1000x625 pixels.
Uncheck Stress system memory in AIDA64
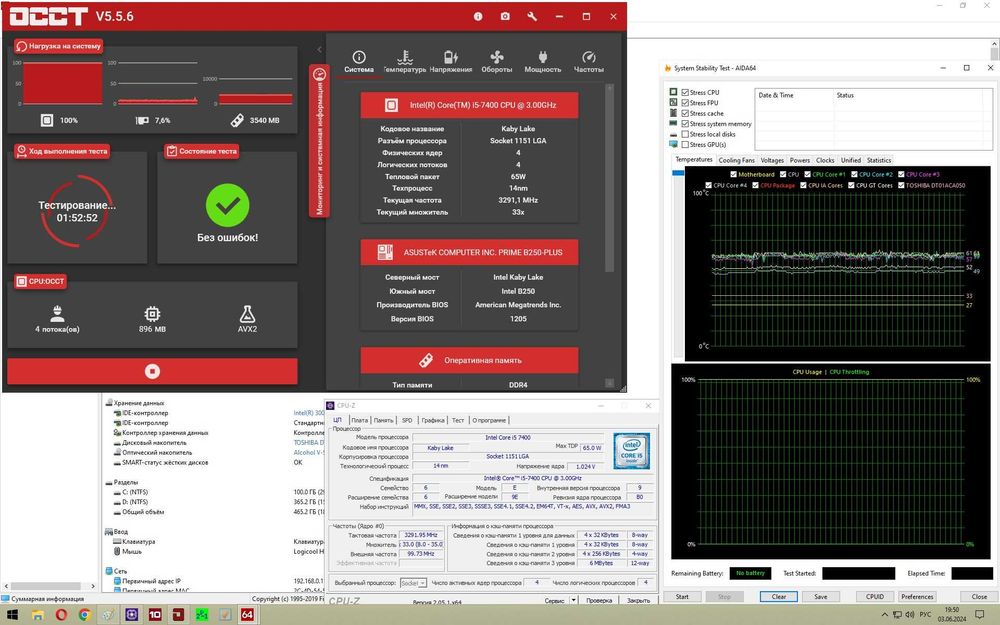(x=685, y=124)
